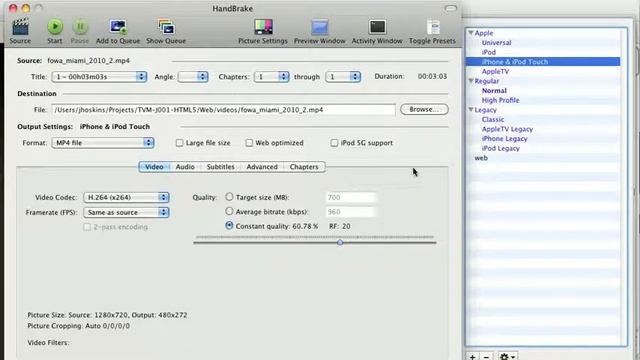Select the Universal preset
This screenshot has width=640, height=360.
pos(496,42)
